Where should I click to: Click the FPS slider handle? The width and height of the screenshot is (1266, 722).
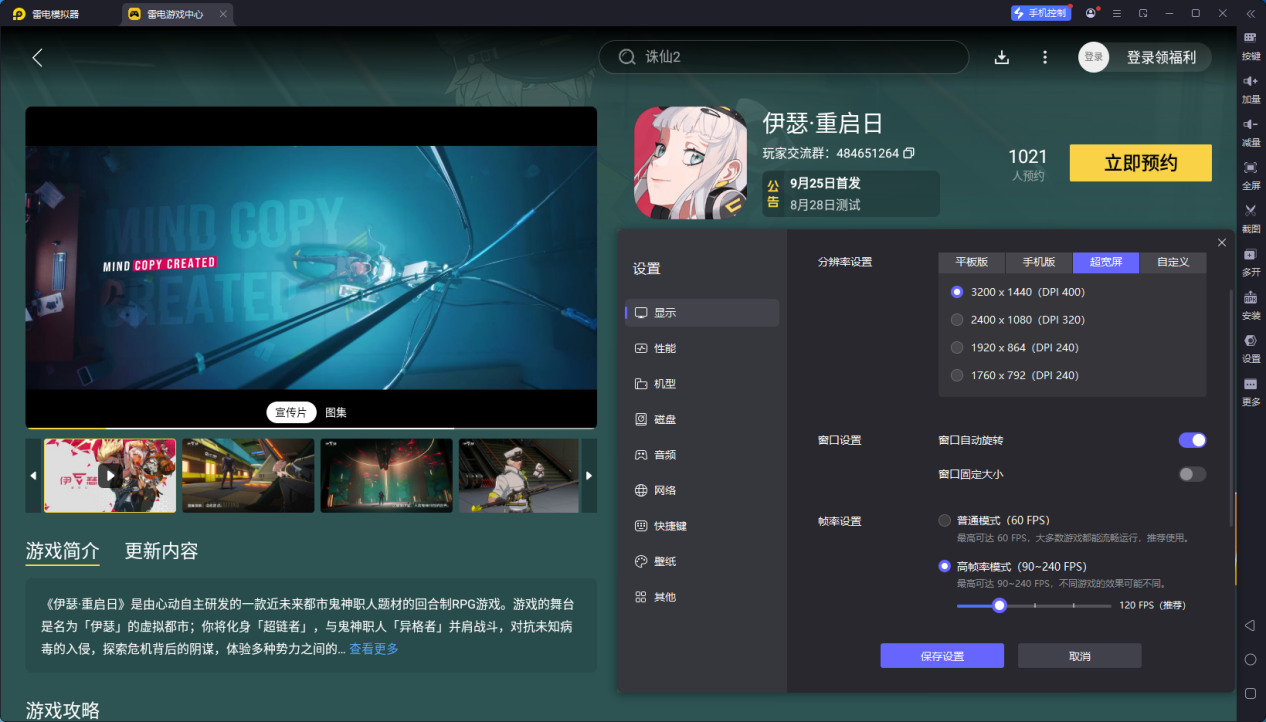998,605
